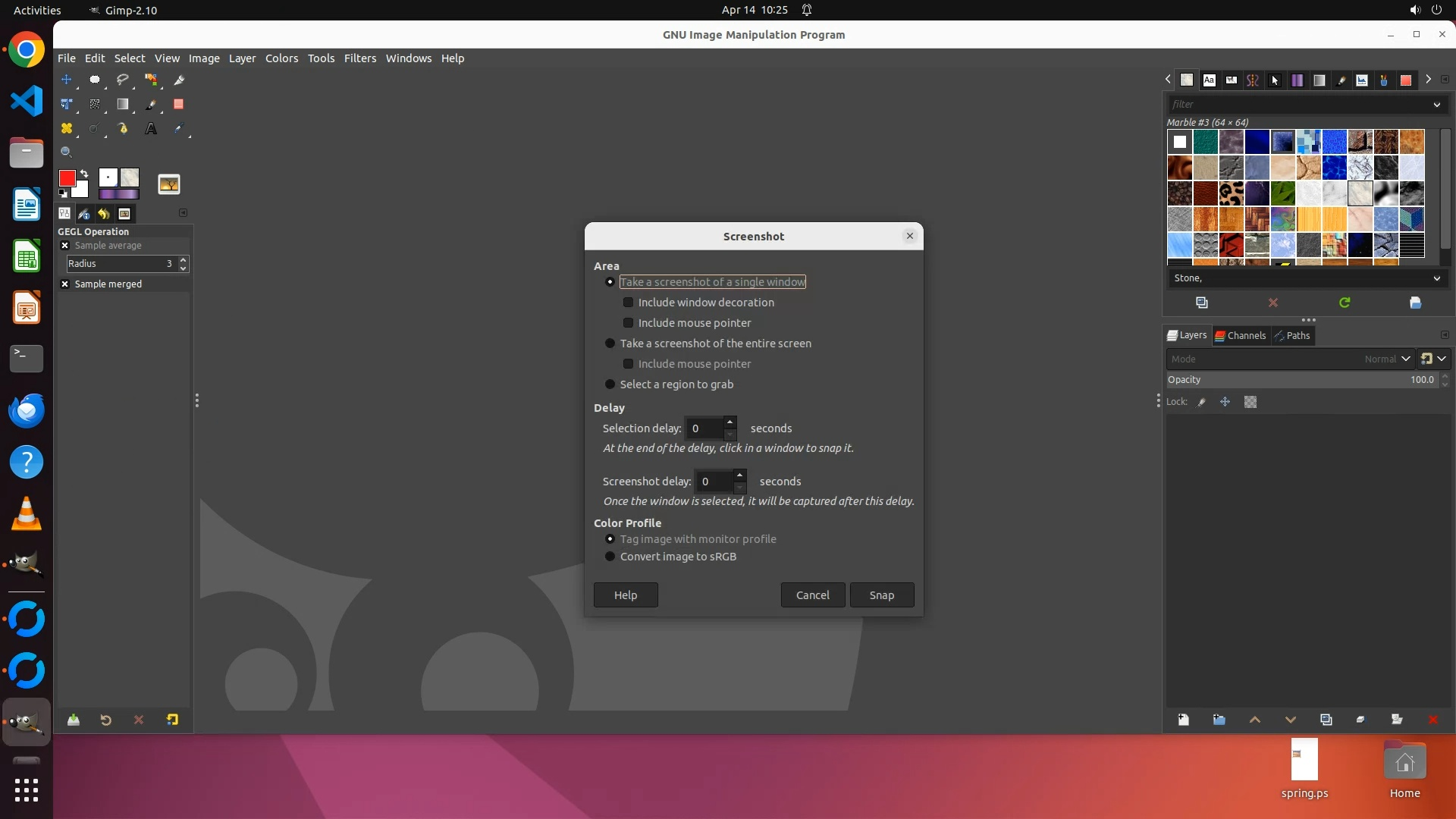
Task: Select the Zoom magnifier tool
Action: coord(67,152)
